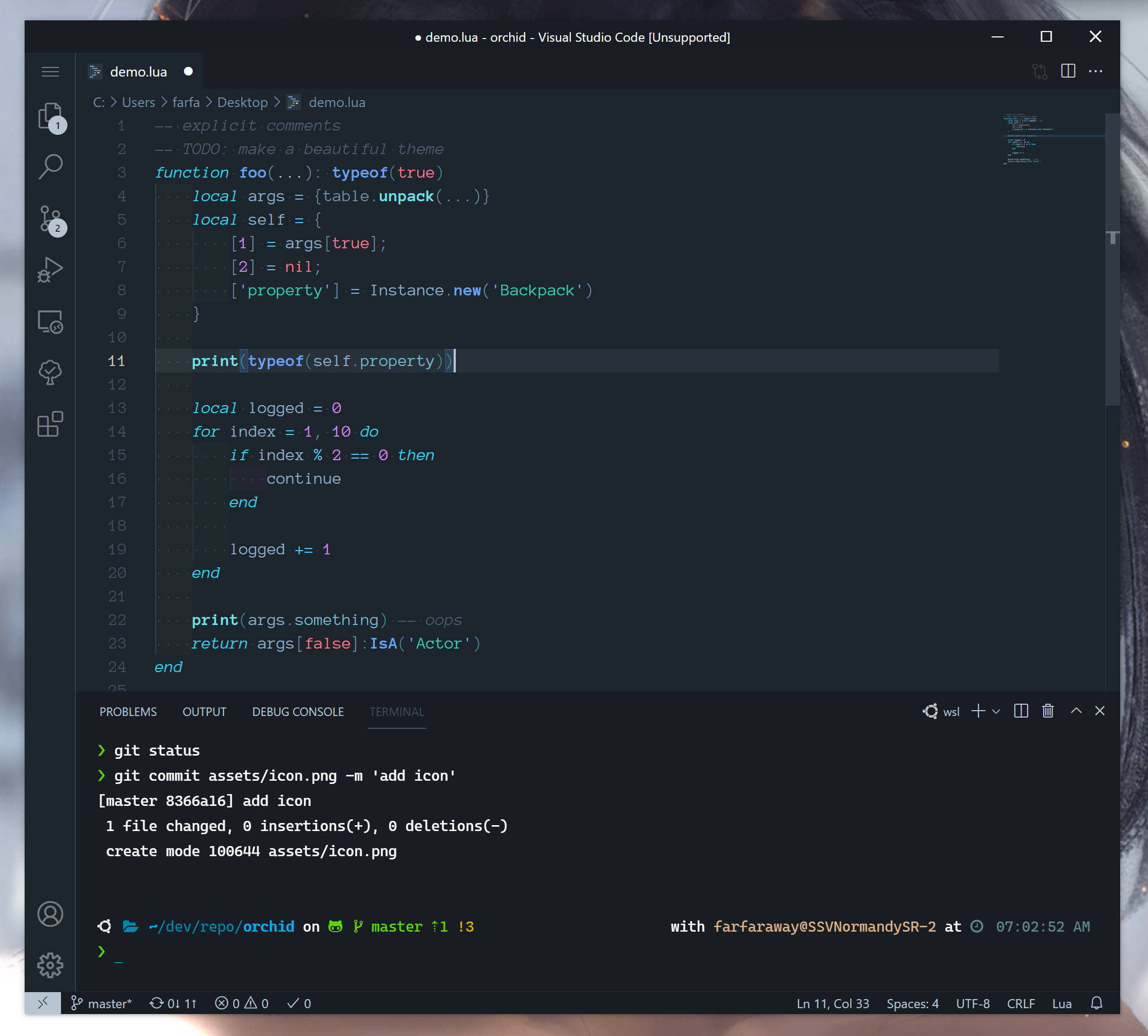The width and height of the screenshot is (1148, 1036).
Task: Open the Explorer view in activity bar
Action: tap(50, 117)
